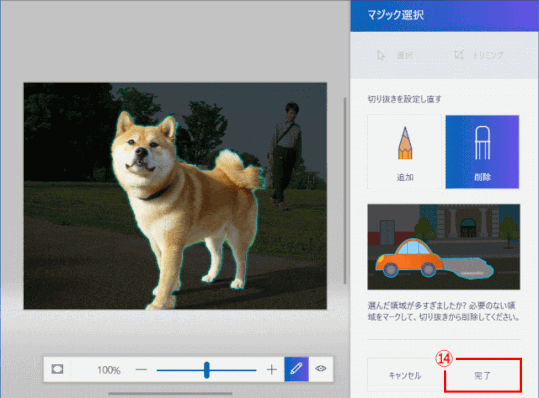
Task: Click the 切り抜きを設定し直す heading
Action: click(x=405, y=99)
